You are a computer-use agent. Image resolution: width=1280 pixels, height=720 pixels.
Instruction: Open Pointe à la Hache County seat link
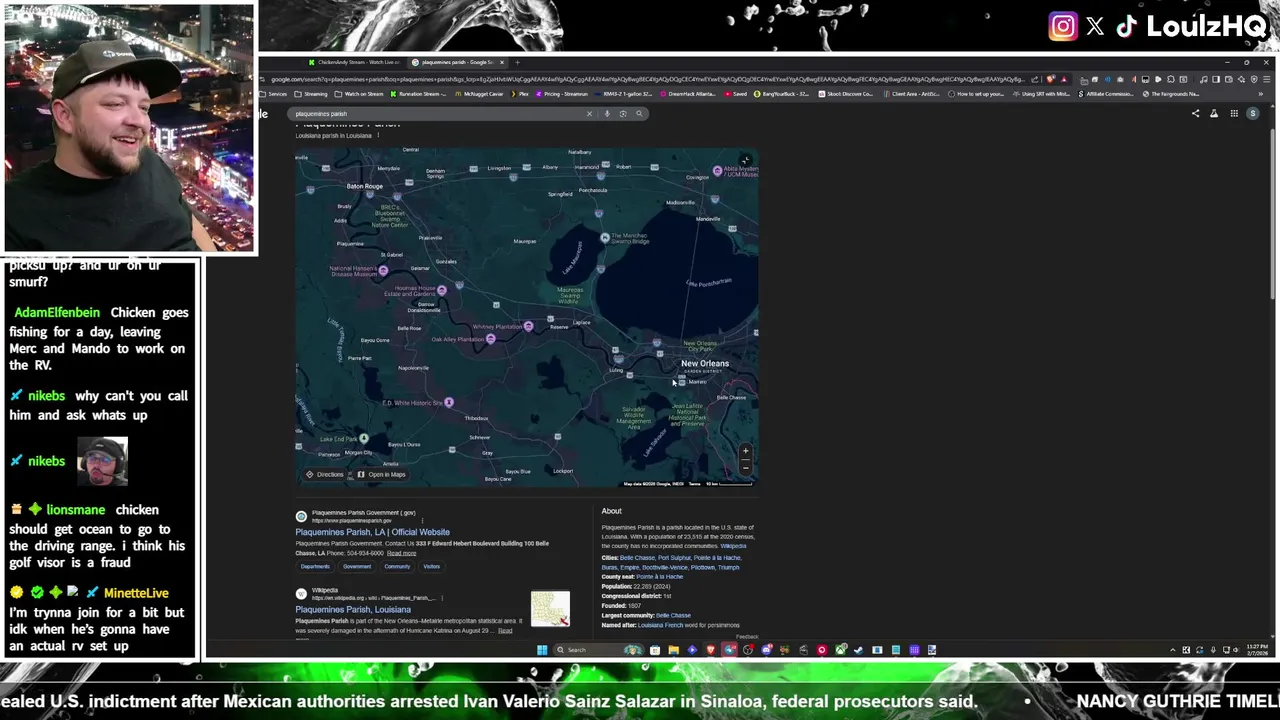(x=660, y=576)
